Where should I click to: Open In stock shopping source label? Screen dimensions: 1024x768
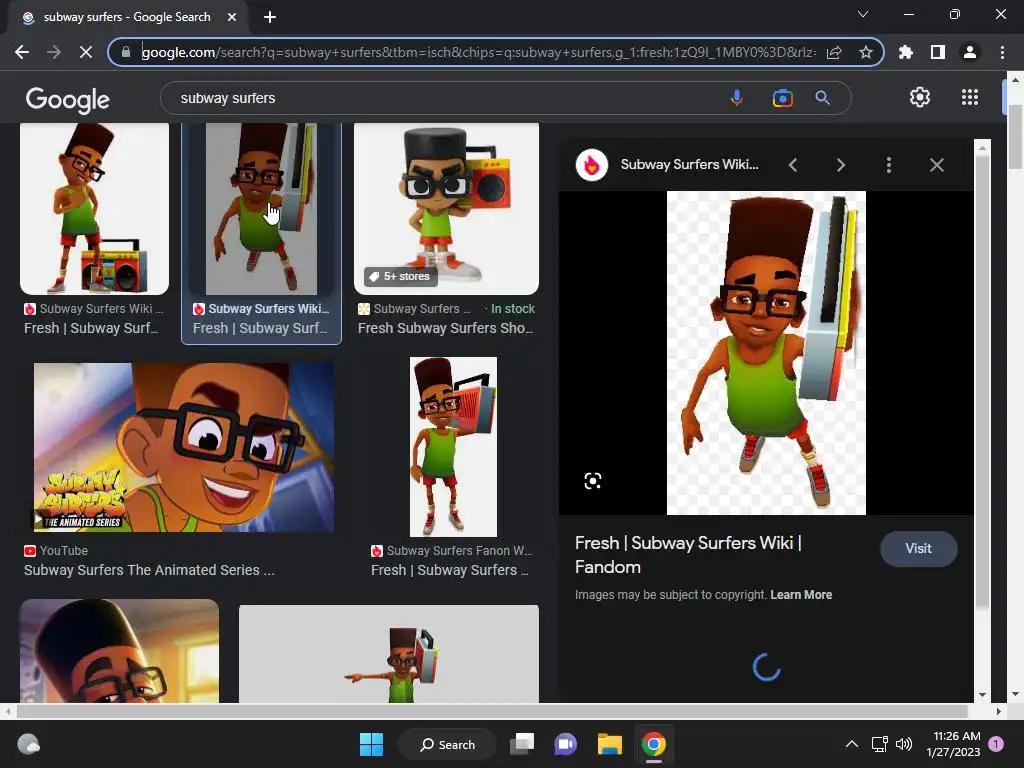click(513, 309)
